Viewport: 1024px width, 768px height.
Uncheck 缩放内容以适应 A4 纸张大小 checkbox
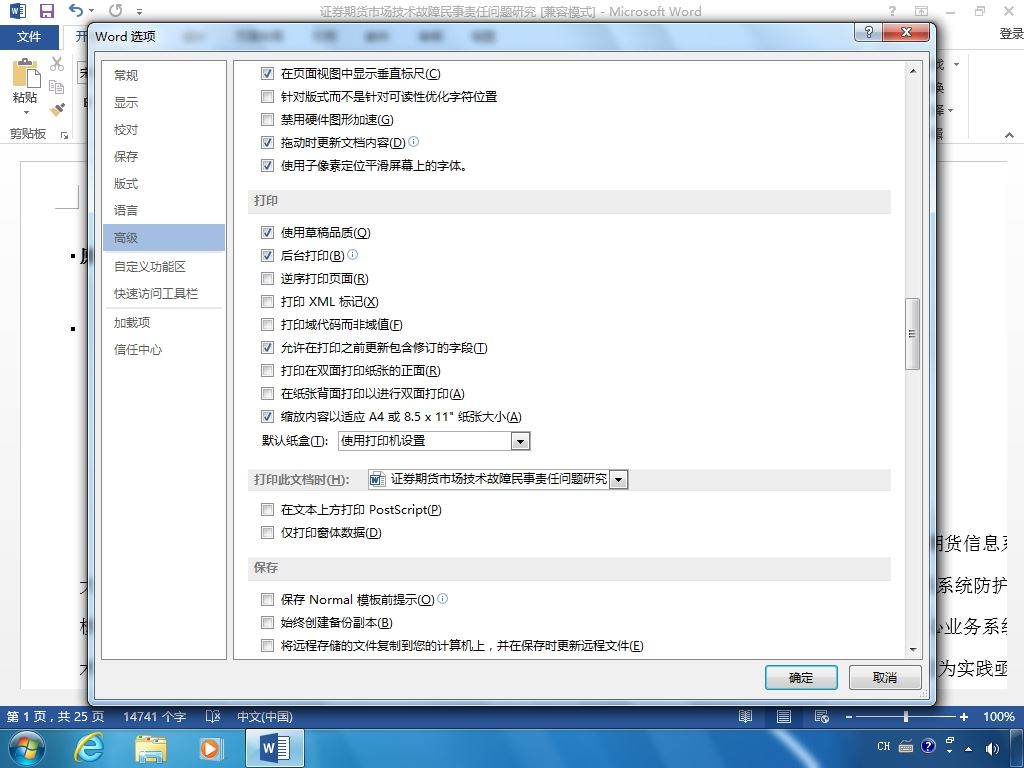[x=267, y=417]
